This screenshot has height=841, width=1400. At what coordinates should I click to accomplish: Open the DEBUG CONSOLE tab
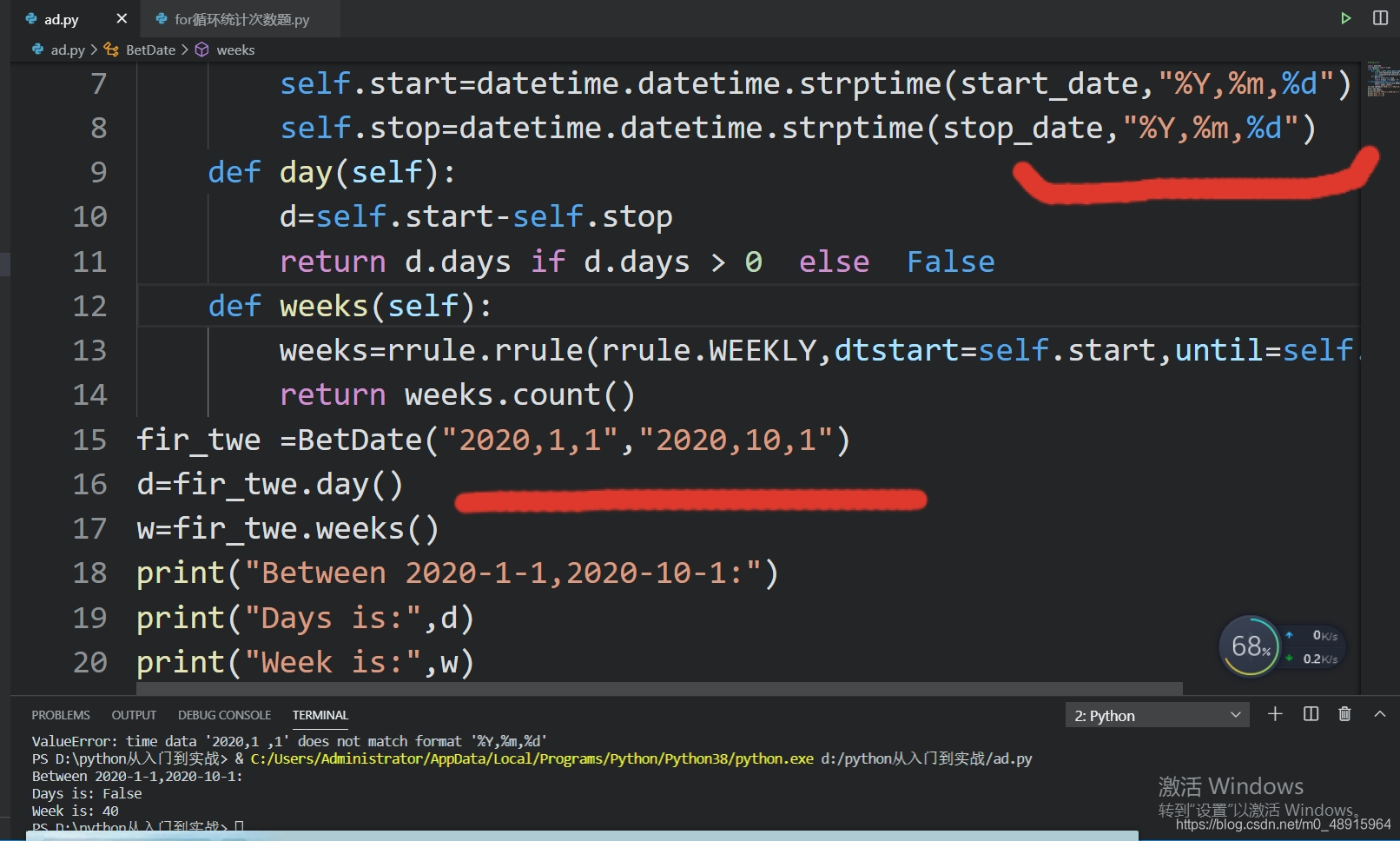[224, 715]
